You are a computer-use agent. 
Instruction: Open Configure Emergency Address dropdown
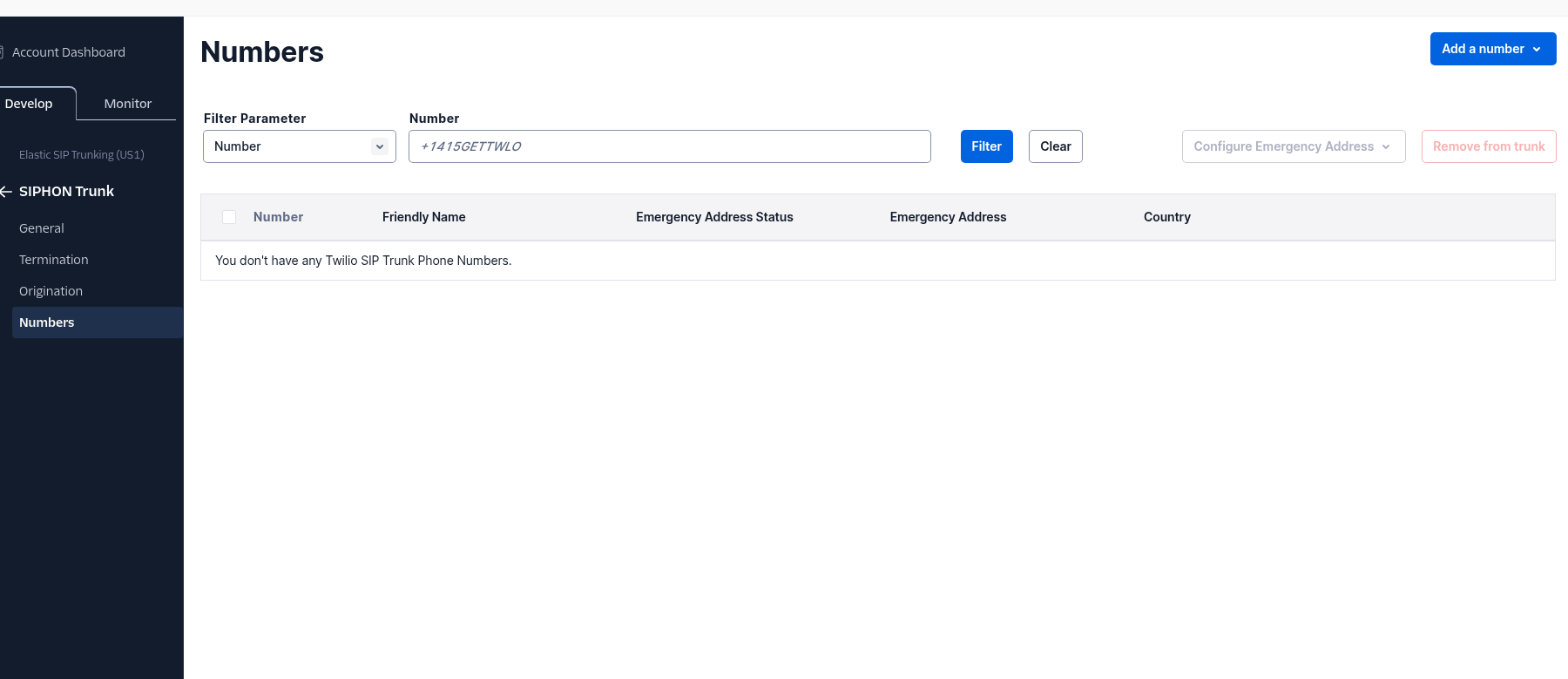click(1293, 146)
